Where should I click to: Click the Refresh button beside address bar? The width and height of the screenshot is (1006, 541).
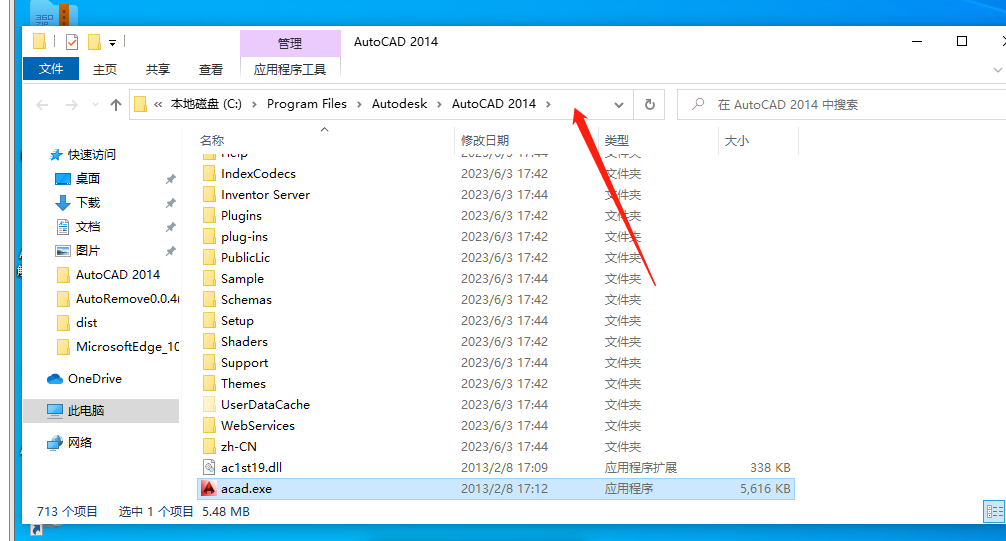[649, 104]
